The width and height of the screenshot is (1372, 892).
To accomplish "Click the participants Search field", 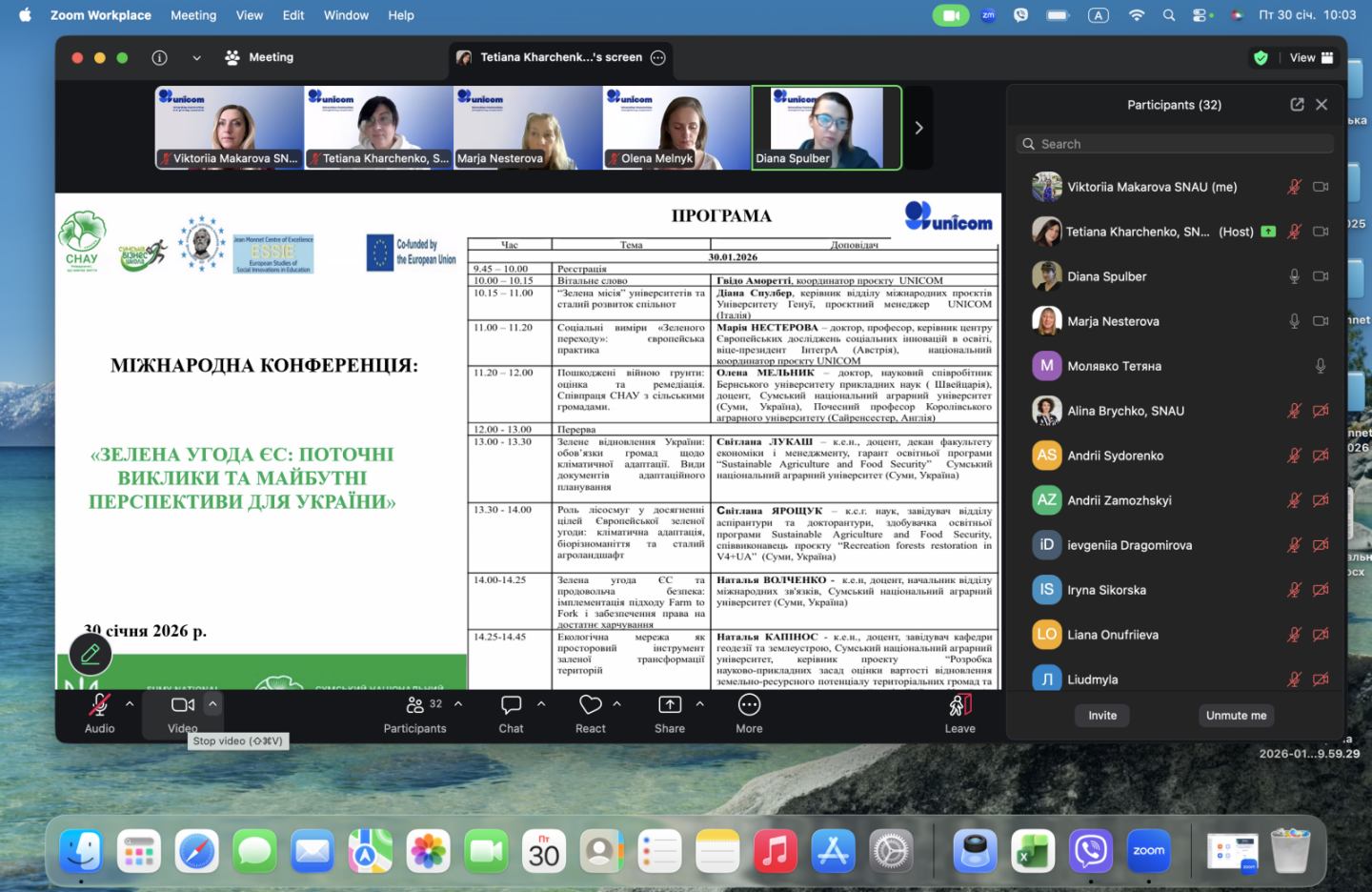I will (1175, 144).
